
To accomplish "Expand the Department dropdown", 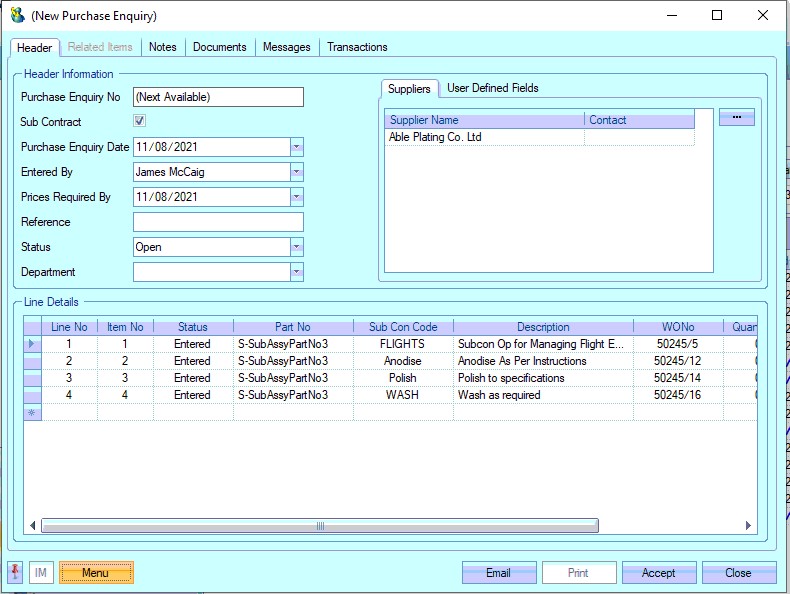I will click(x=296, y=272).
